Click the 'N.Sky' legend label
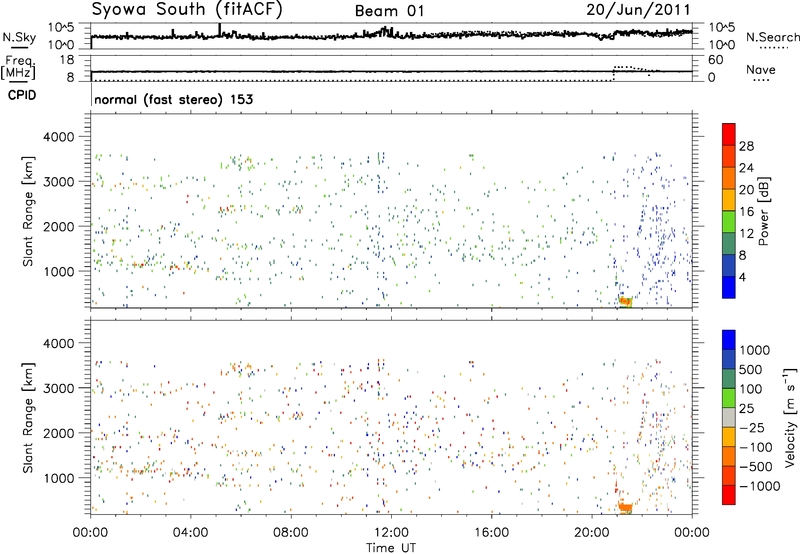Screen dimensions: 800x554 [x=19, y=37]
